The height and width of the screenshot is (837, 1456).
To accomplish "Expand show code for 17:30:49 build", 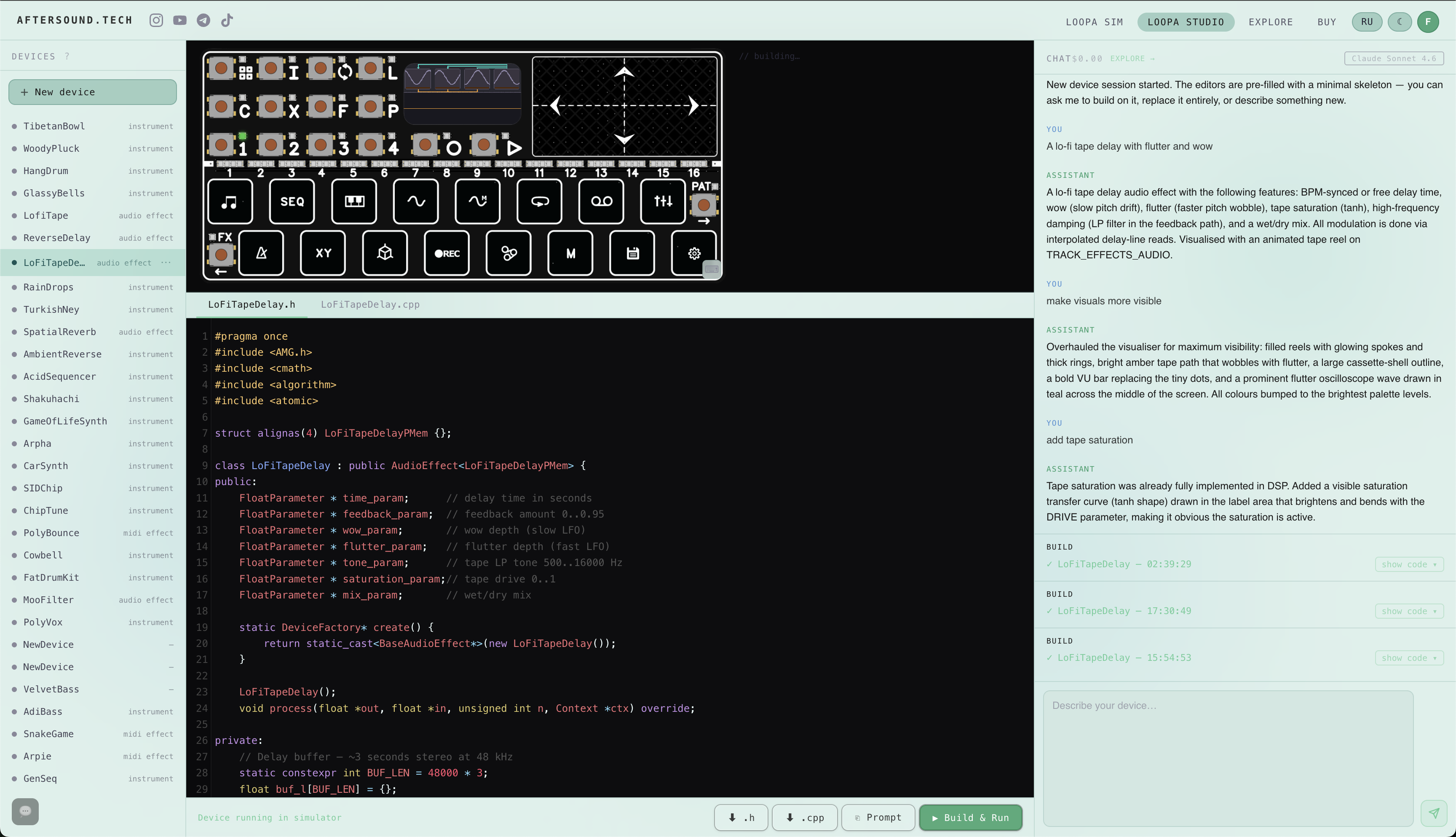I will (1409, 611).
